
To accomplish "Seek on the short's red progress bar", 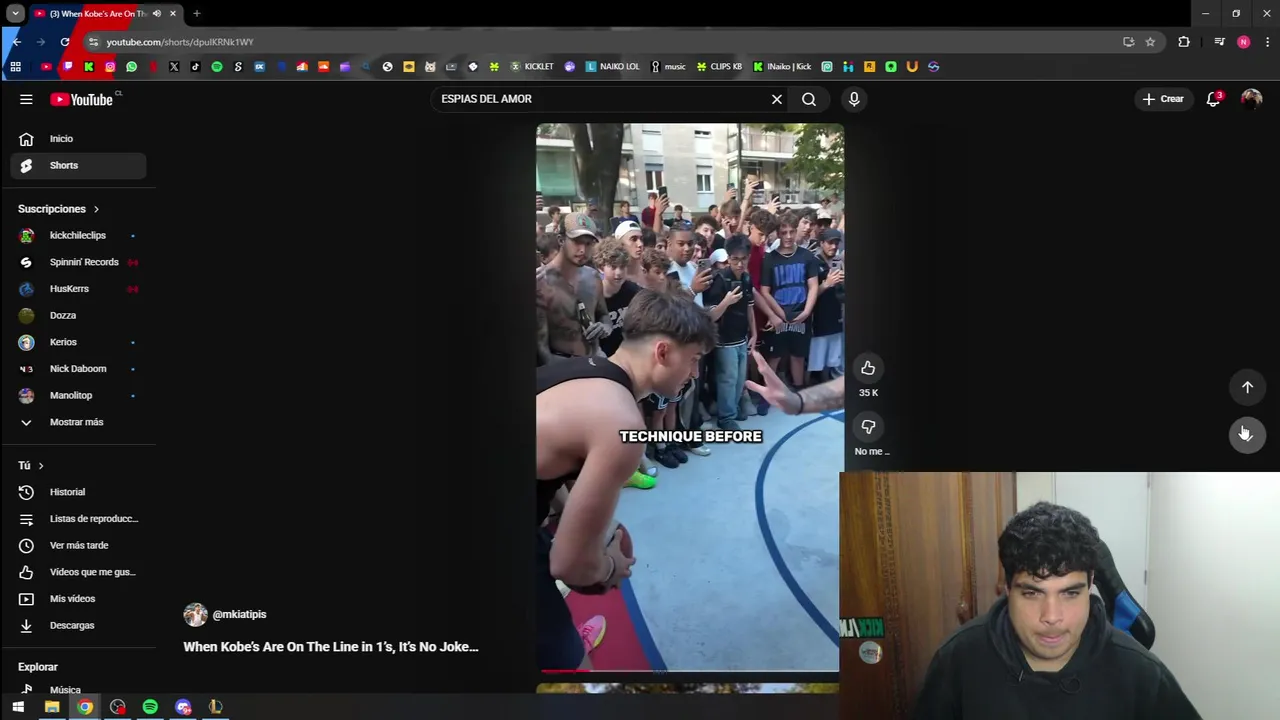I will point(688,671).
